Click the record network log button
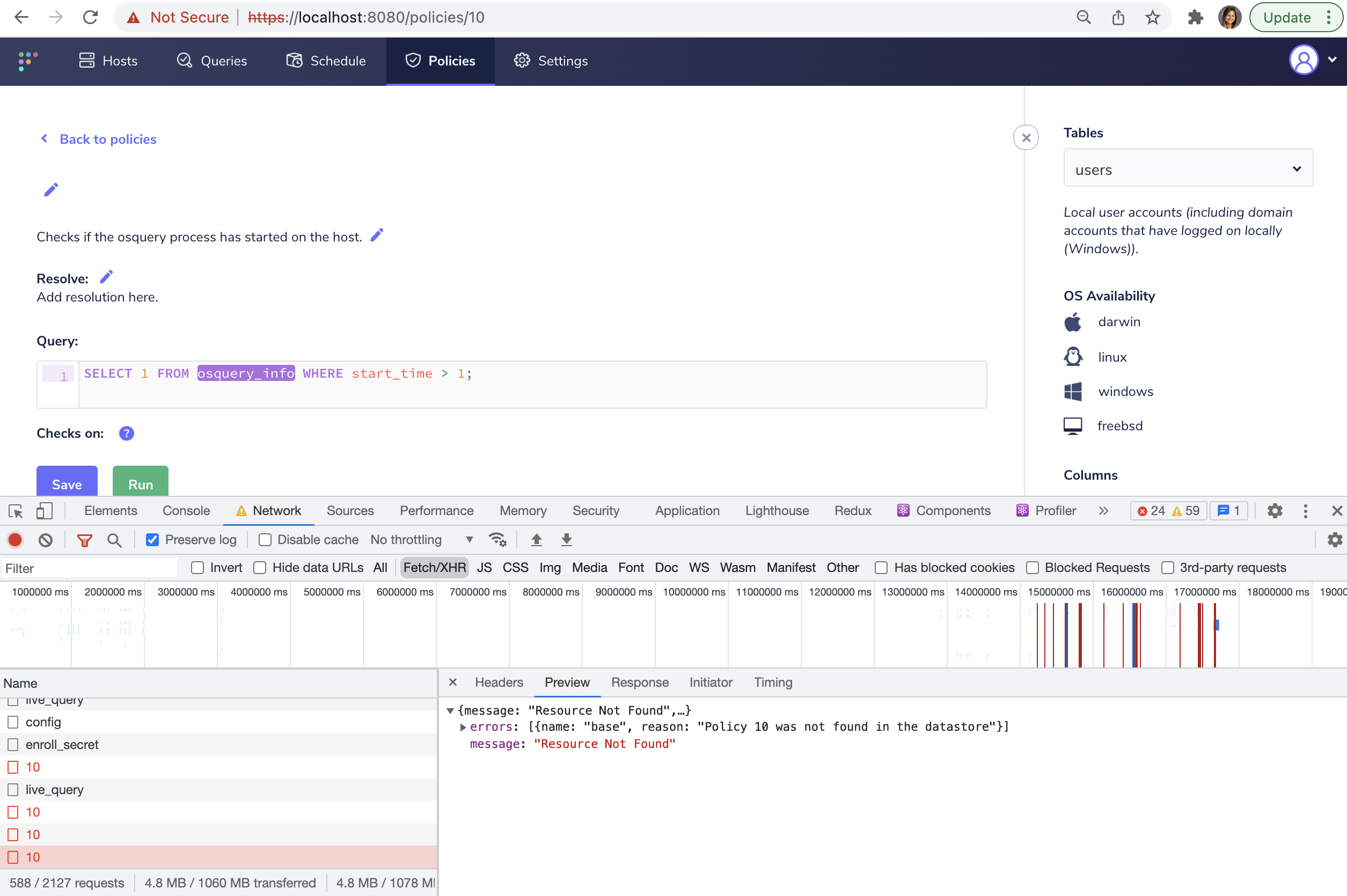Viewport: 1347px width, 896px height. [16, 539]
